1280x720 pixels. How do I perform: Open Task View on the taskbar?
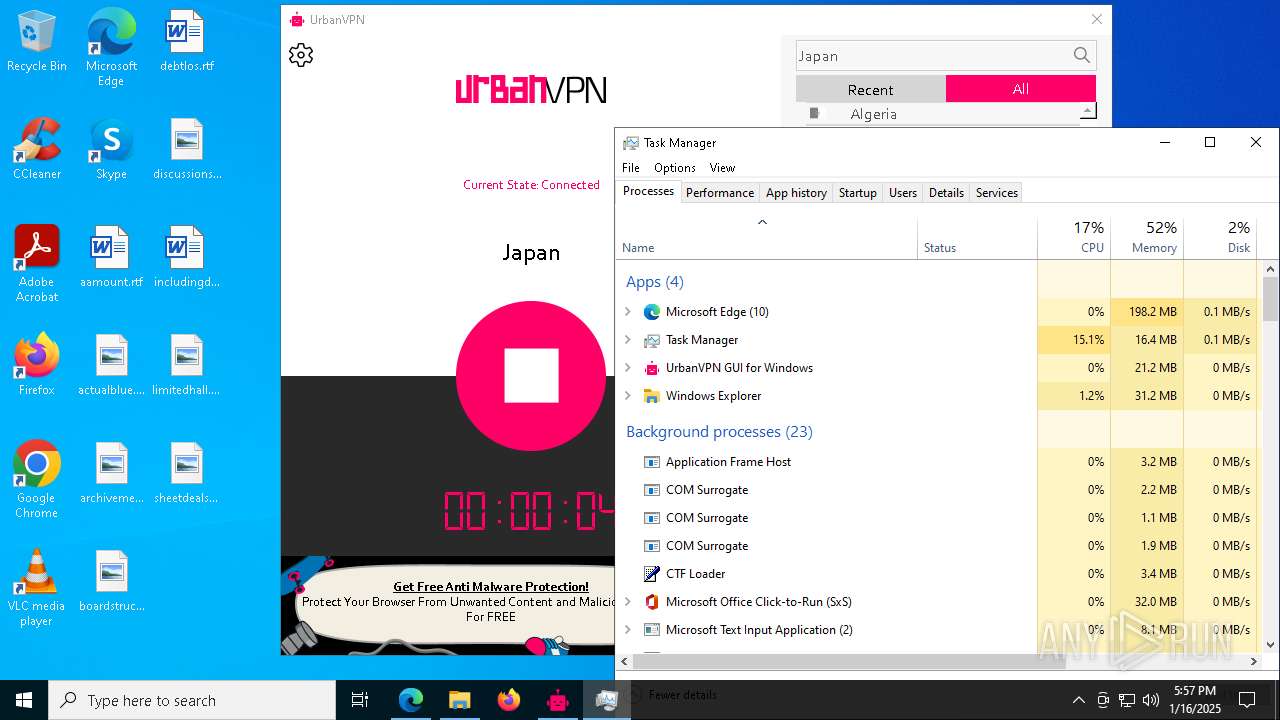(x=360, y=700)
